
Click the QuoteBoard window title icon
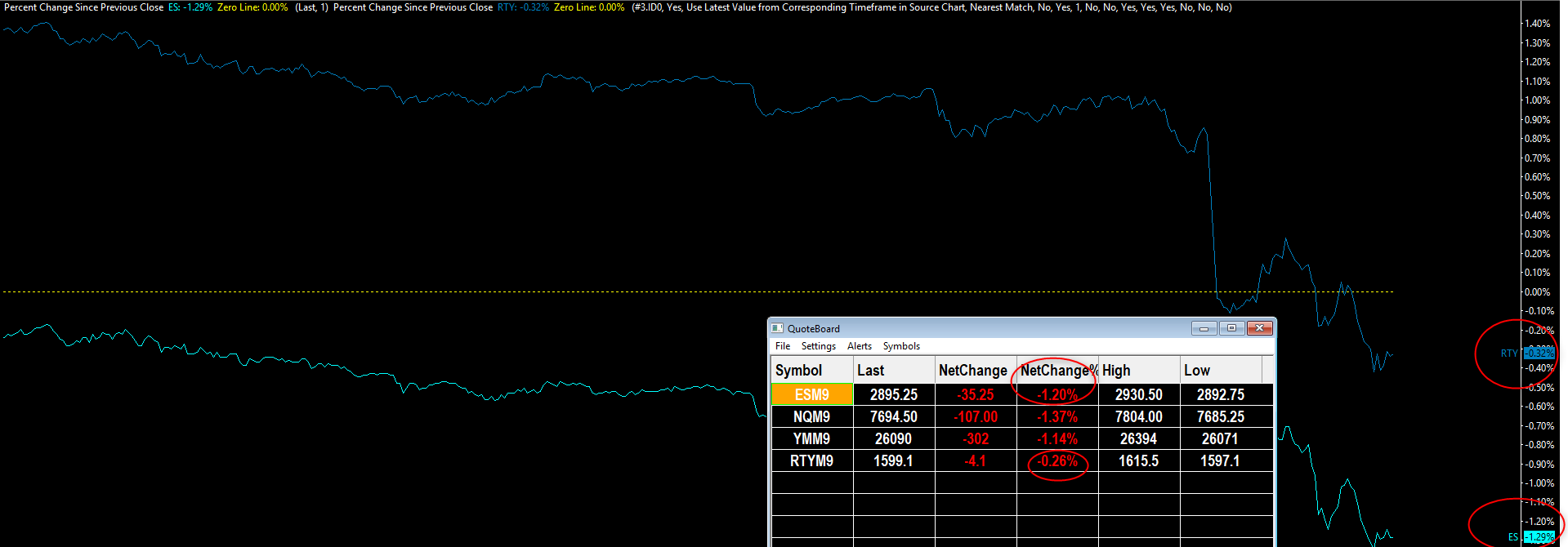[x=778, y=328]
